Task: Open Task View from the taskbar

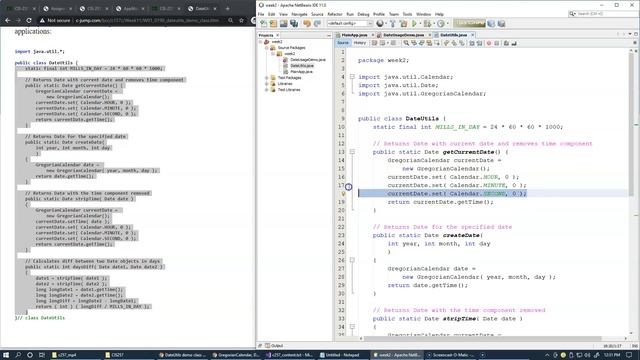Action: pos(42,355)
